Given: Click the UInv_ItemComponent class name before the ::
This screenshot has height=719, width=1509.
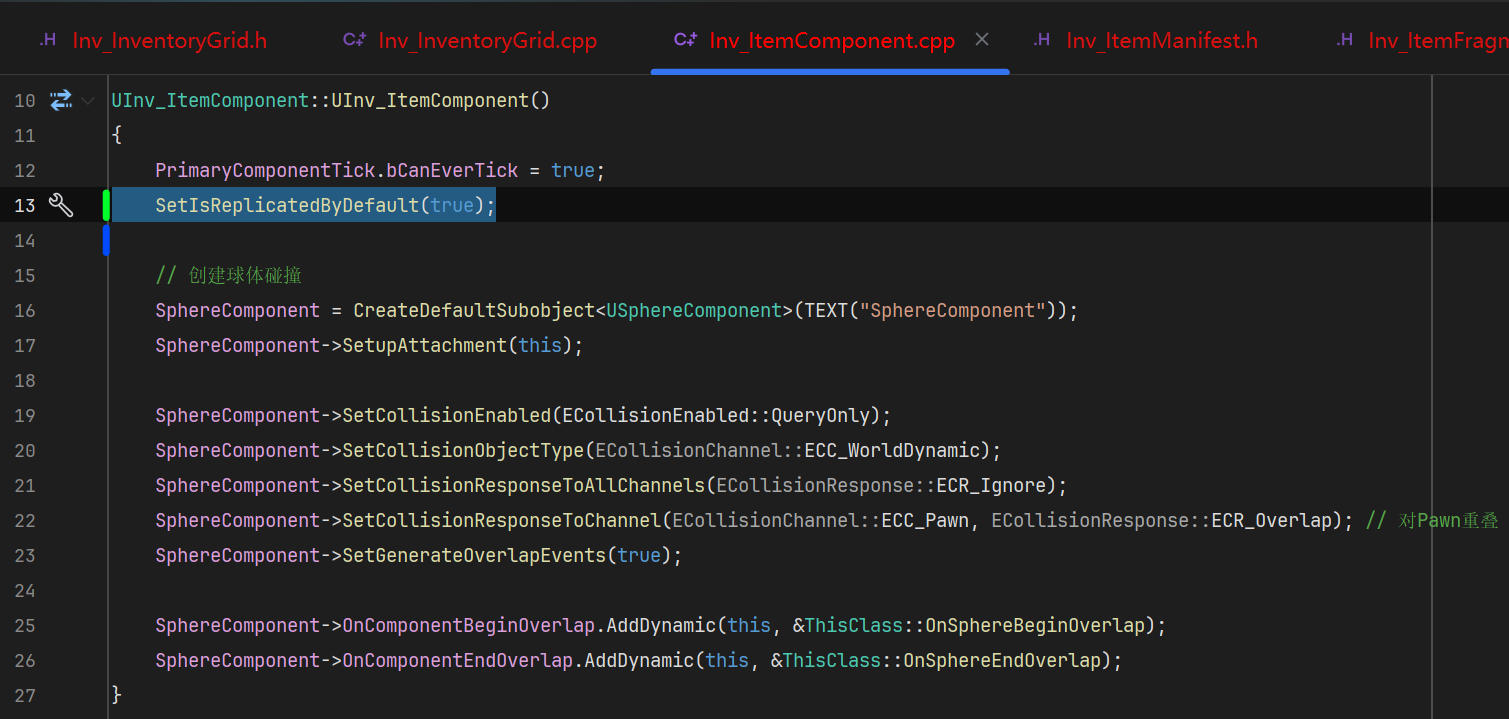Looking at the screenshot, I should [210, 101].
